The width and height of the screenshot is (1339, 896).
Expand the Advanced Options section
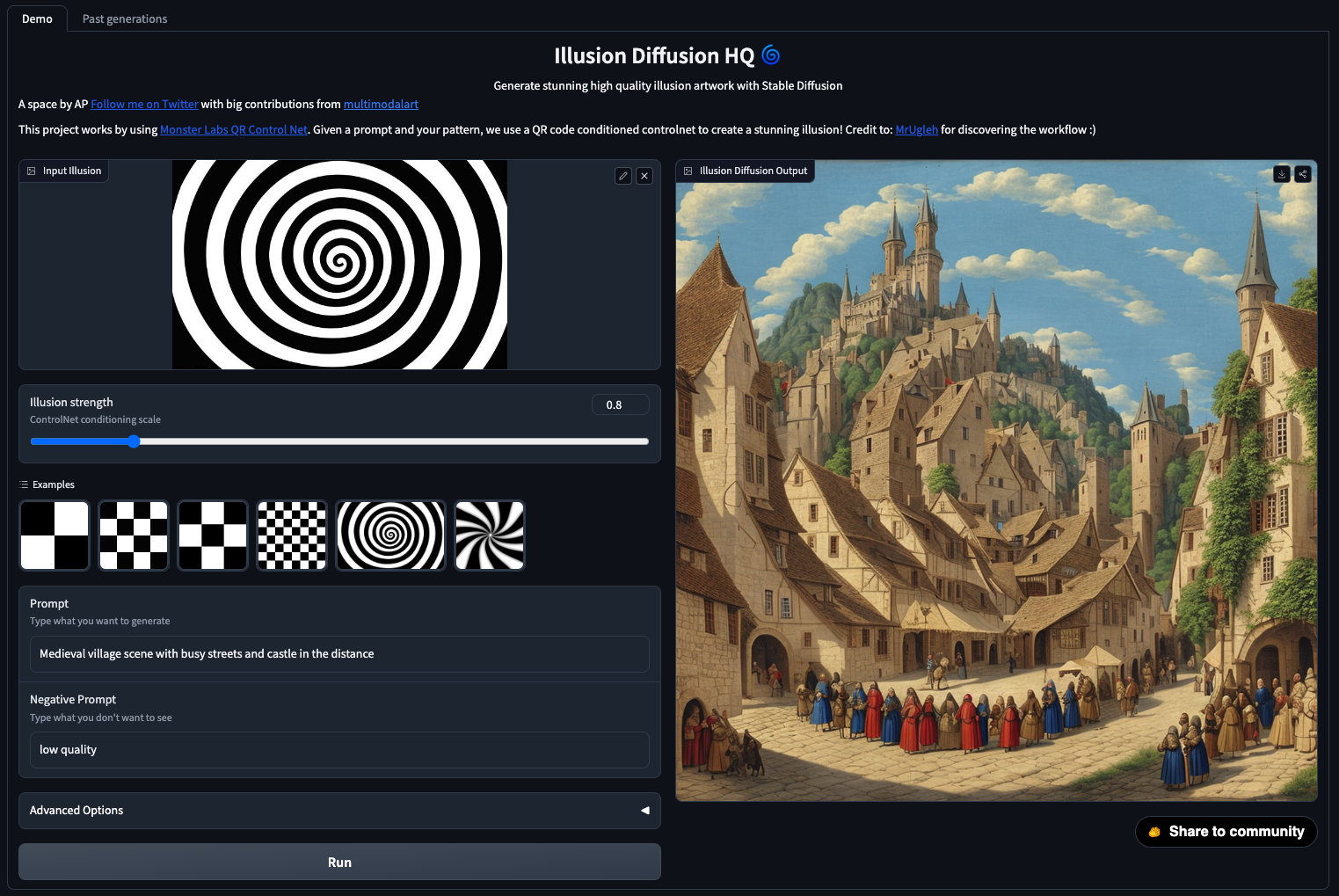[339, 811]
